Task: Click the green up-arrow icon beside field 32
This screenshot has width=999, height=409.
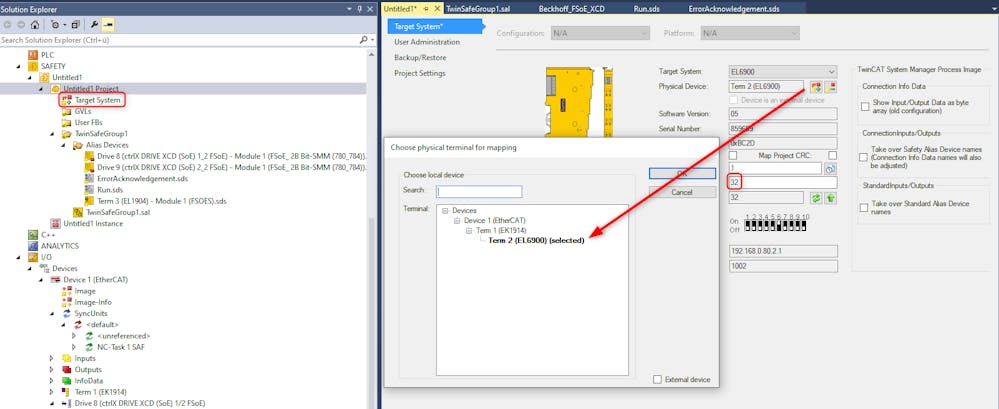Action: [x=831, y=198]
